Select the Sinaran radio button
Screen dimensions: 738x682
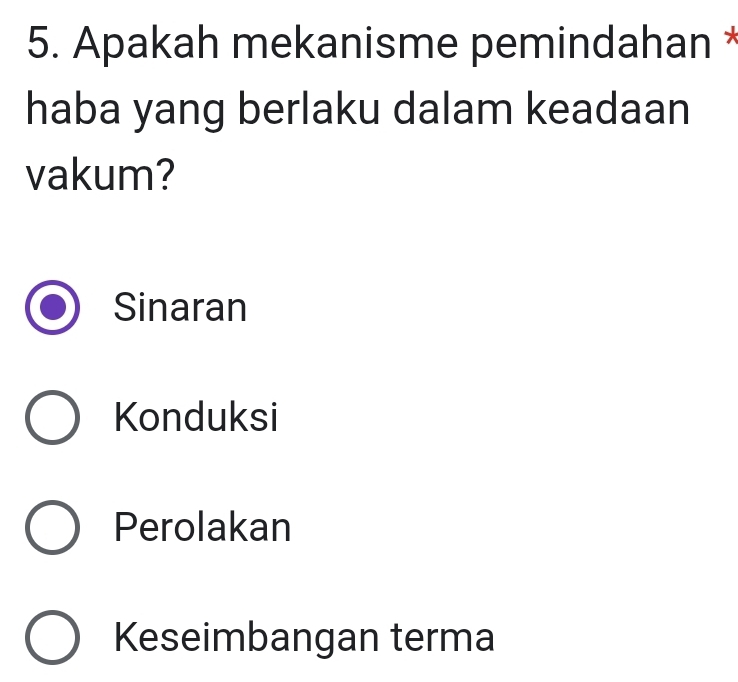[52, 308]
